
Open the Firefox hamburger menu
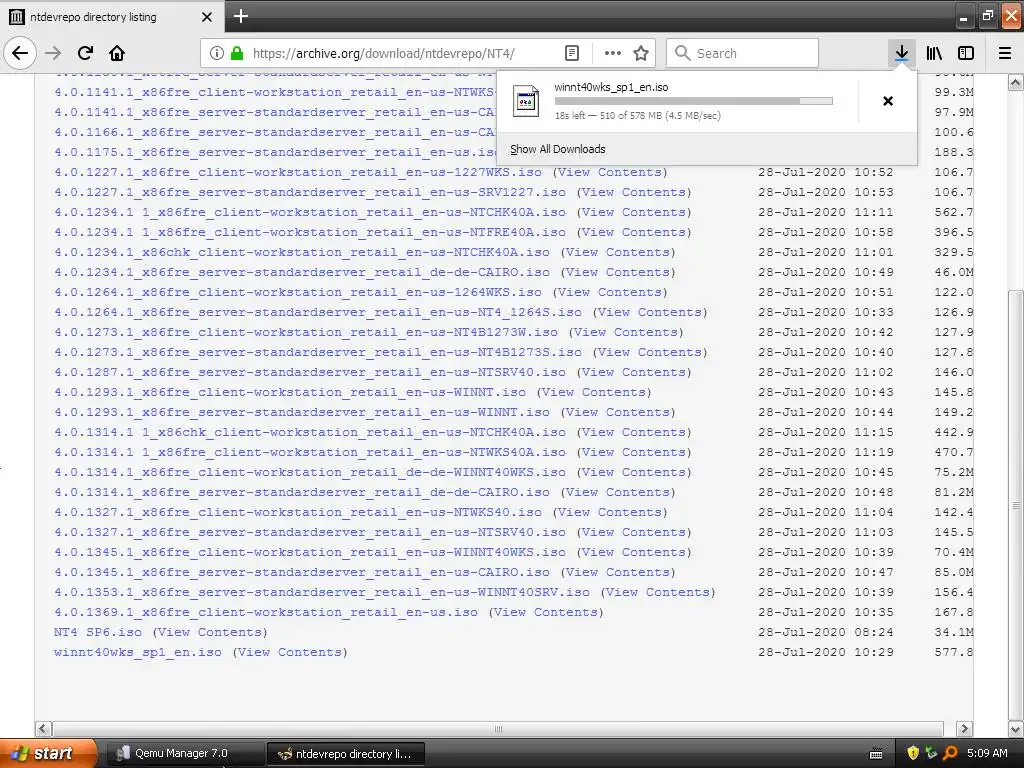[x=1005, y=53]
